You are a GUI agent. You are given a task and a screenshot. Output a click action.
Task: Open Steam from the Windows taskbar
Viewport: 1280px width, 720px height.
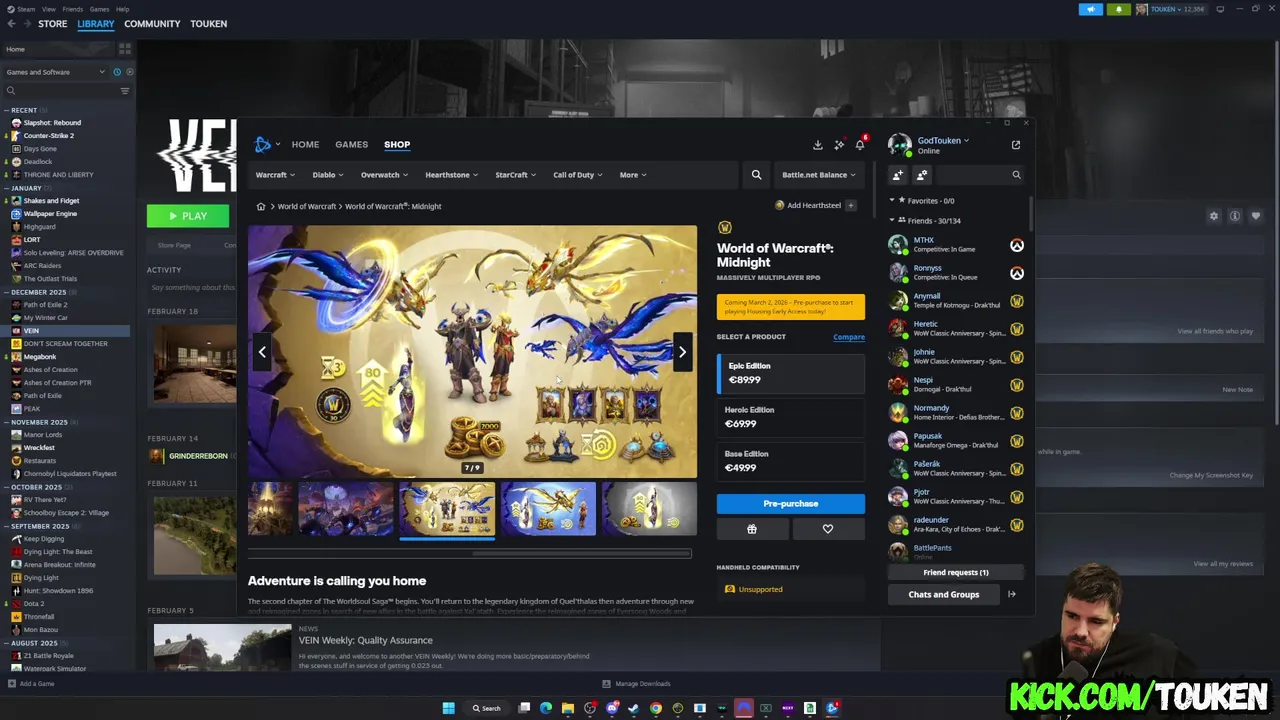pyautogui.click(x=634, y=708)
